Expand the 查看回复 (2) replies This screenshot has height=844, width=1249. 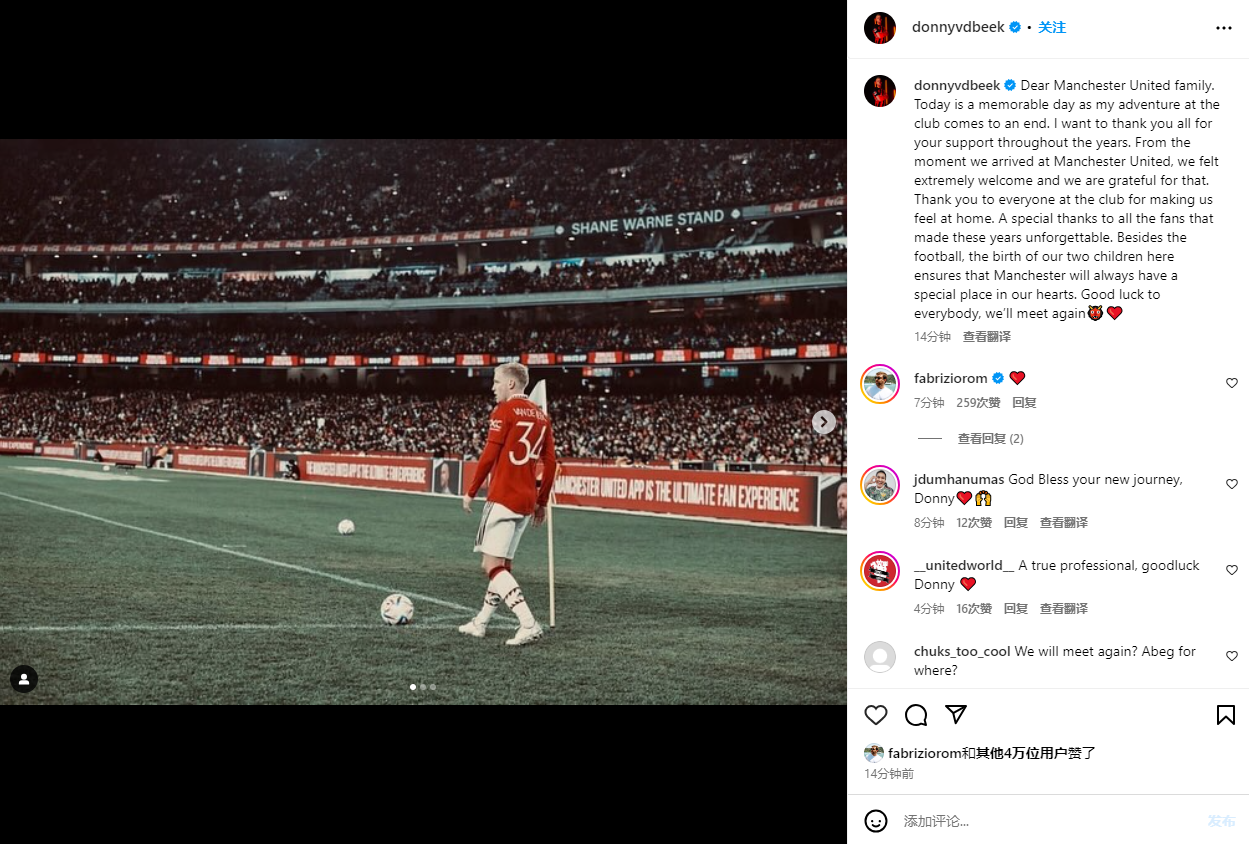[x=990, y=439]
